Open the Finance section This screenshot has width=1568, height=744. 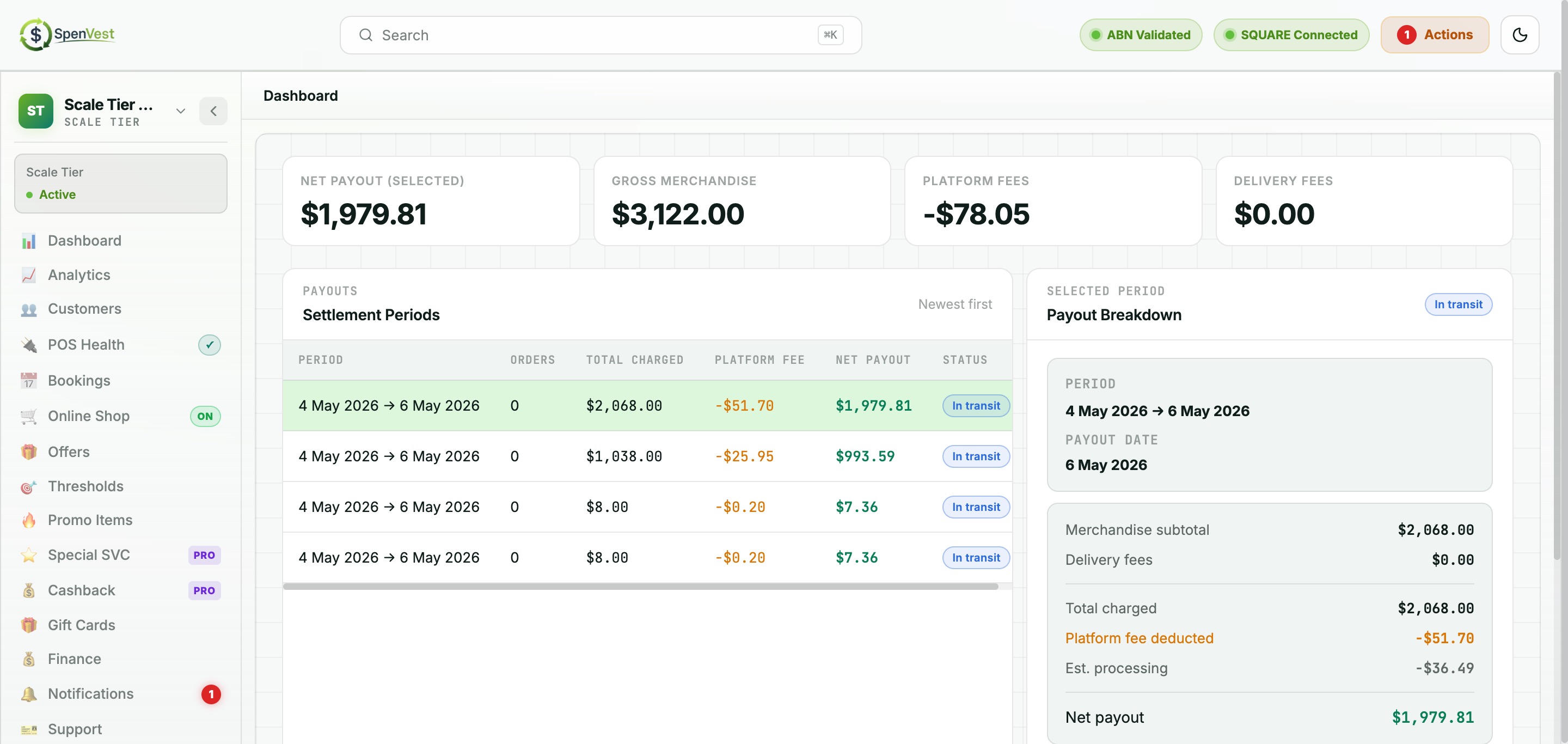point(120,660)
